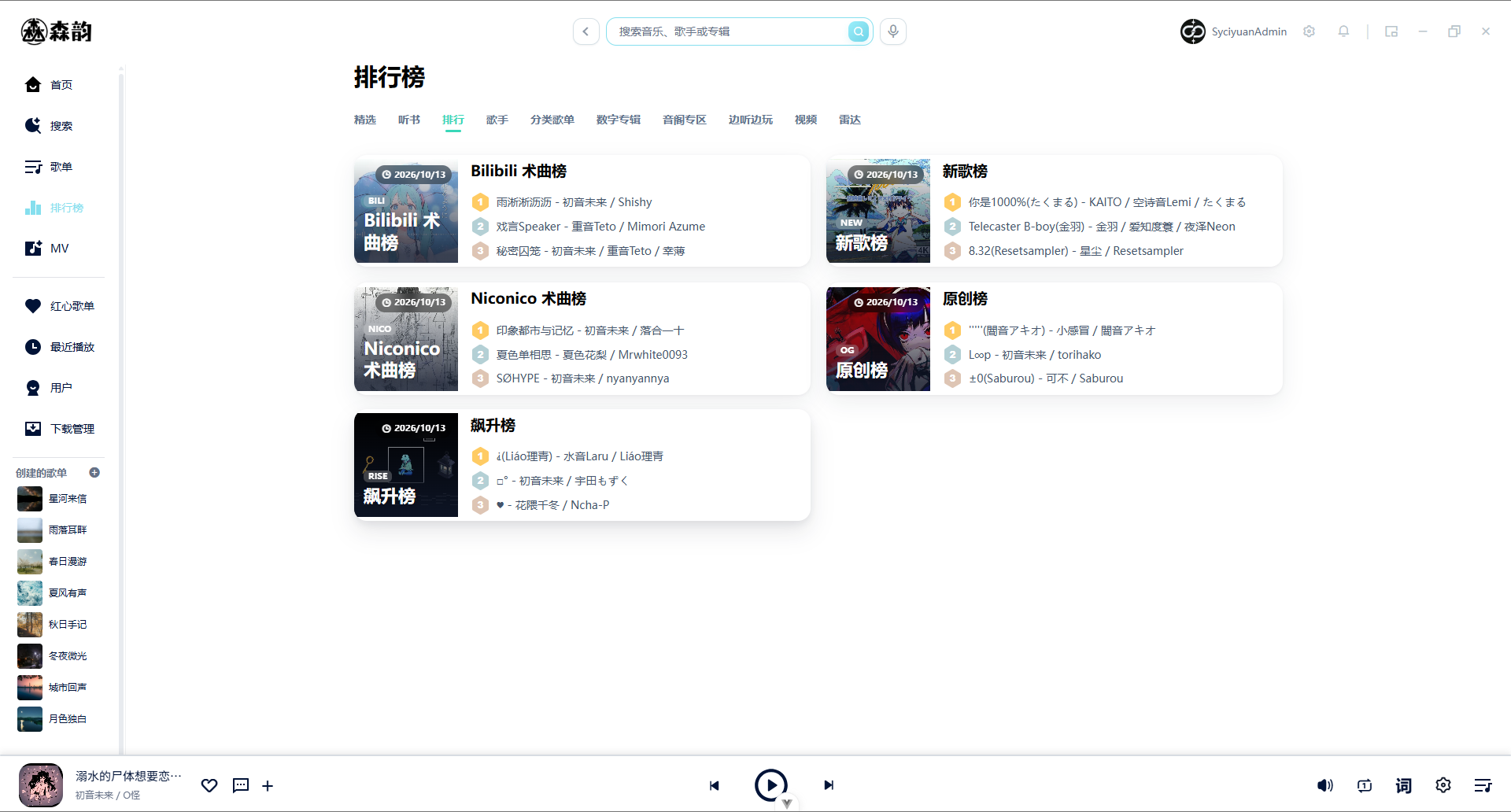1511x812 pixels.
Task: Open the play queue list icon
Action: click(x=1483, y=785)
